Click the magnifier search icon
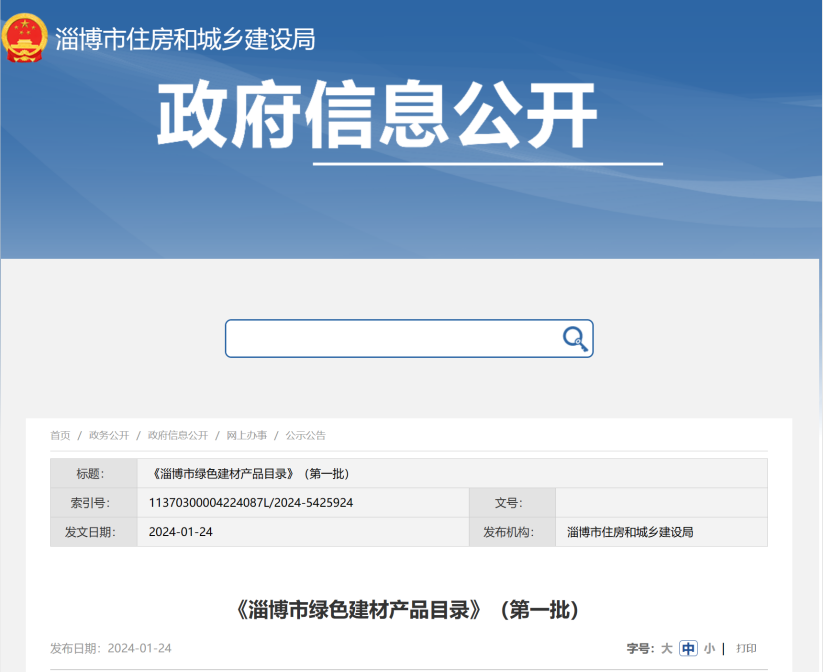The height and width of the screenshot is (672, 823). [x=575, y=339]
